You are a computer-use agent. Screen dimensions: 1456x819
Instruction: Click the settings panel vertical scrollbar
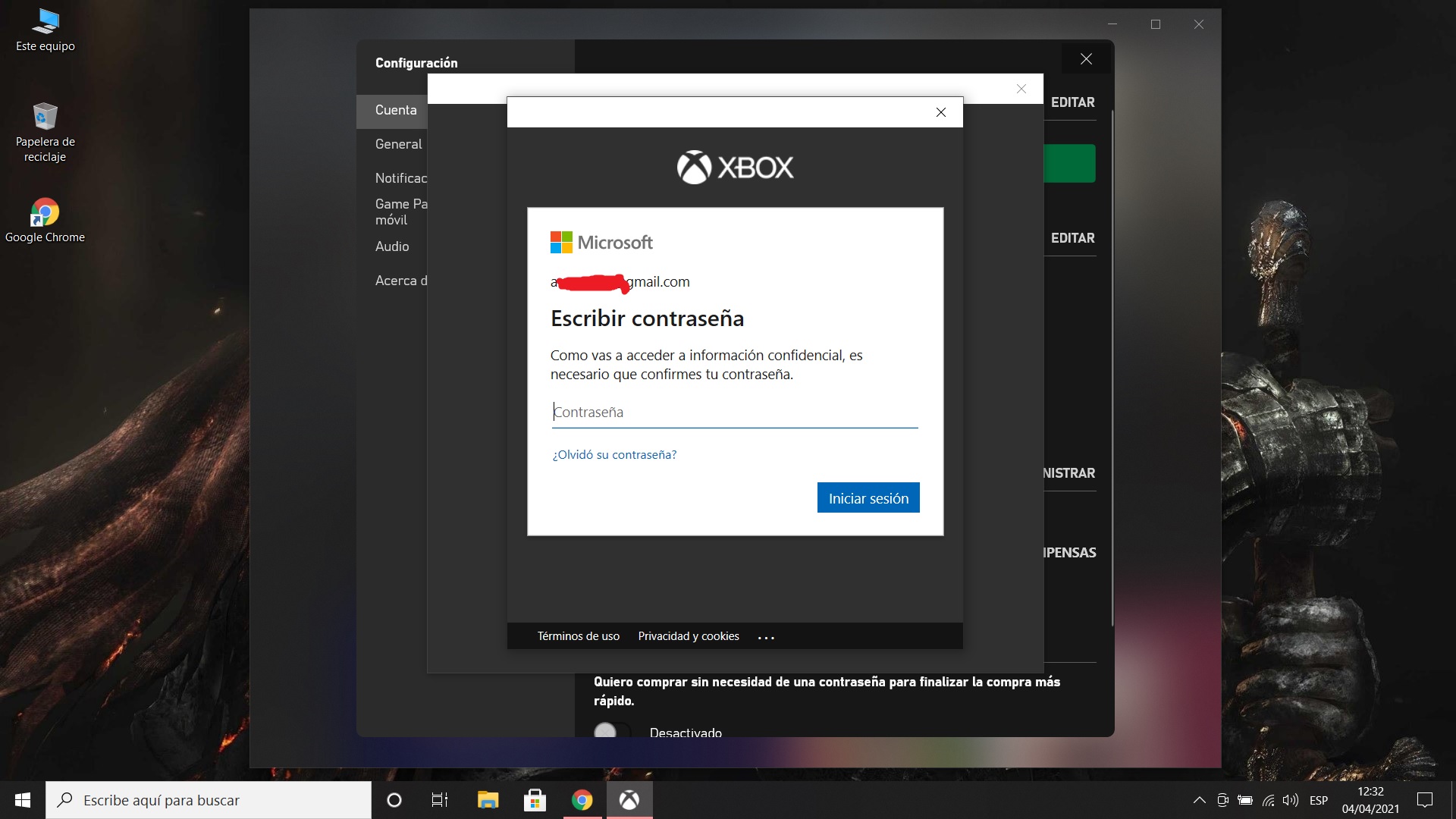click(x=1112, y=368)
